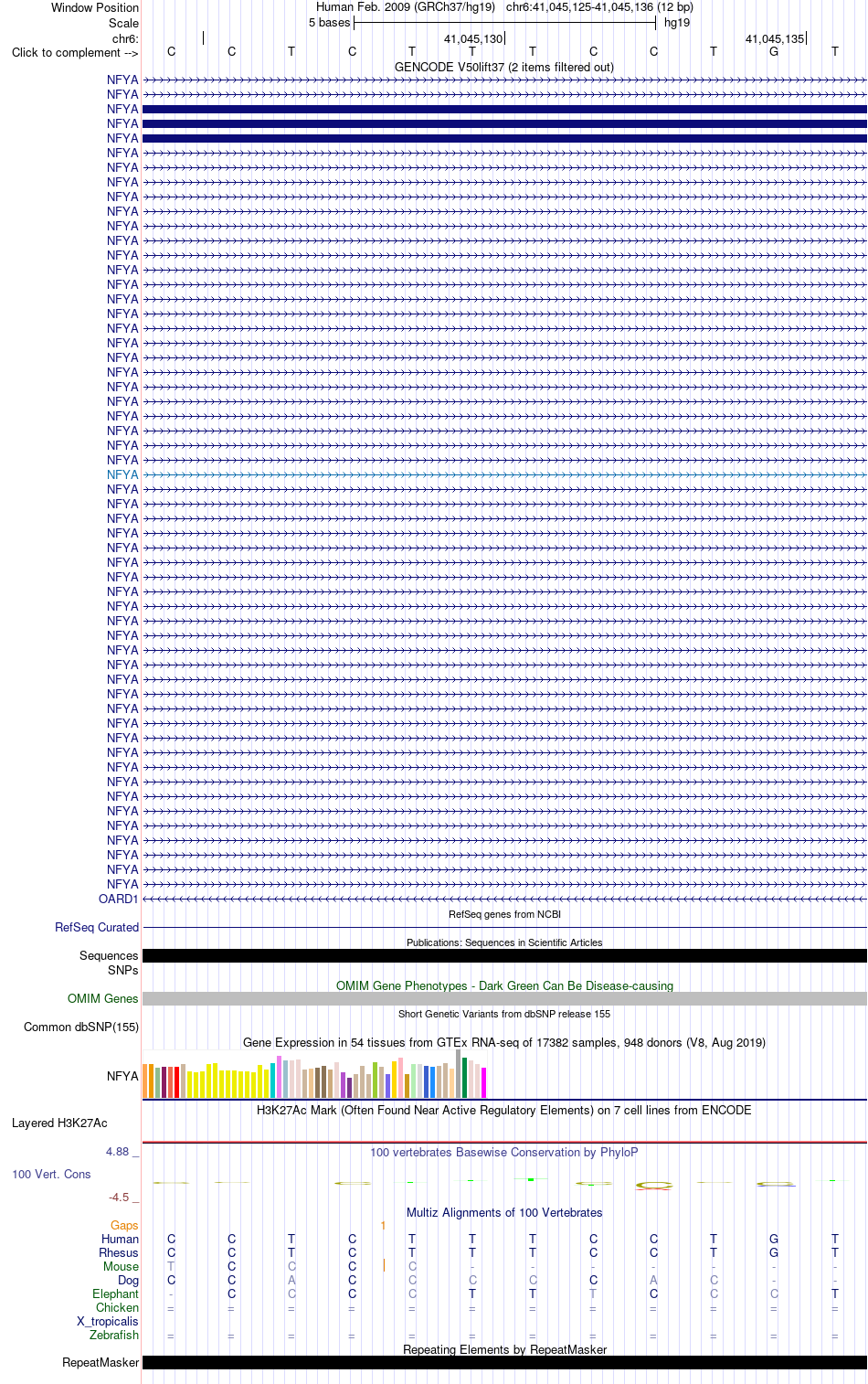Screen dimensions: 868x1384
Task: Click the 41,045,135 ruler position
Action: coord(775,38)
